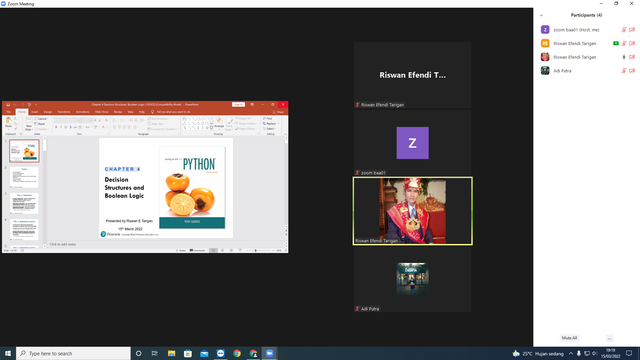Toggle Text Shadow in PowerPoint ribbon
The height and width of the screenshot is (360, 640).
coord(70,127)
